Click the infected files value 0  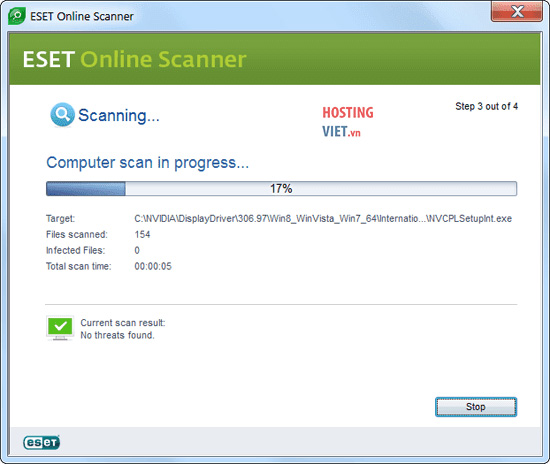[137, 250]
